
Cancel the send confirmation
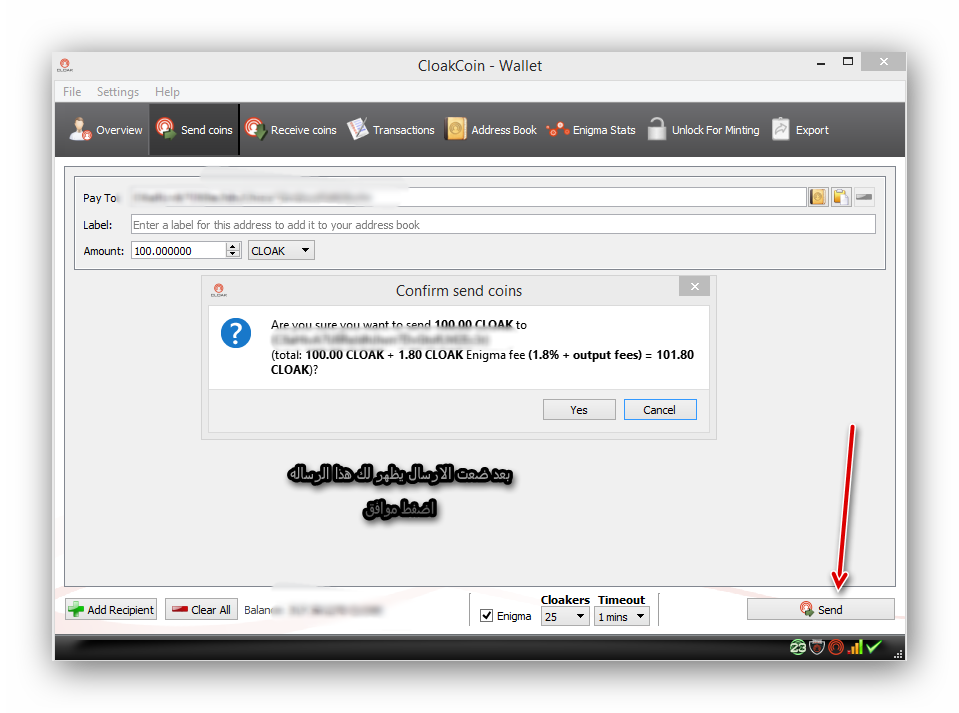coord(660,410)
